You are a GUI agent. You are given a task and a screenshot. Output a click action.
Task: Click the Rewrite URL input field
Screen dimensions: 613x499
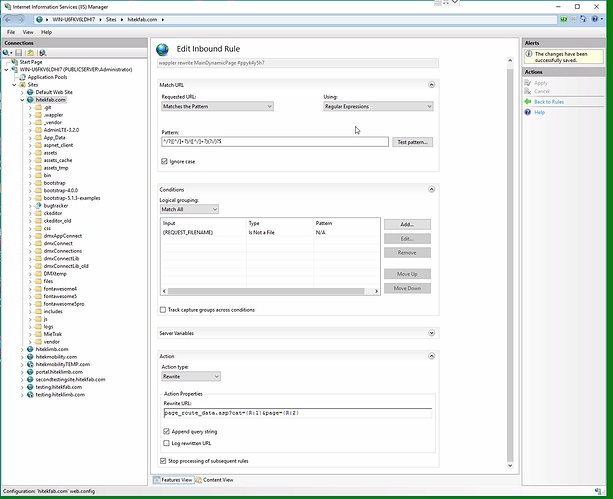coord(296,413)
